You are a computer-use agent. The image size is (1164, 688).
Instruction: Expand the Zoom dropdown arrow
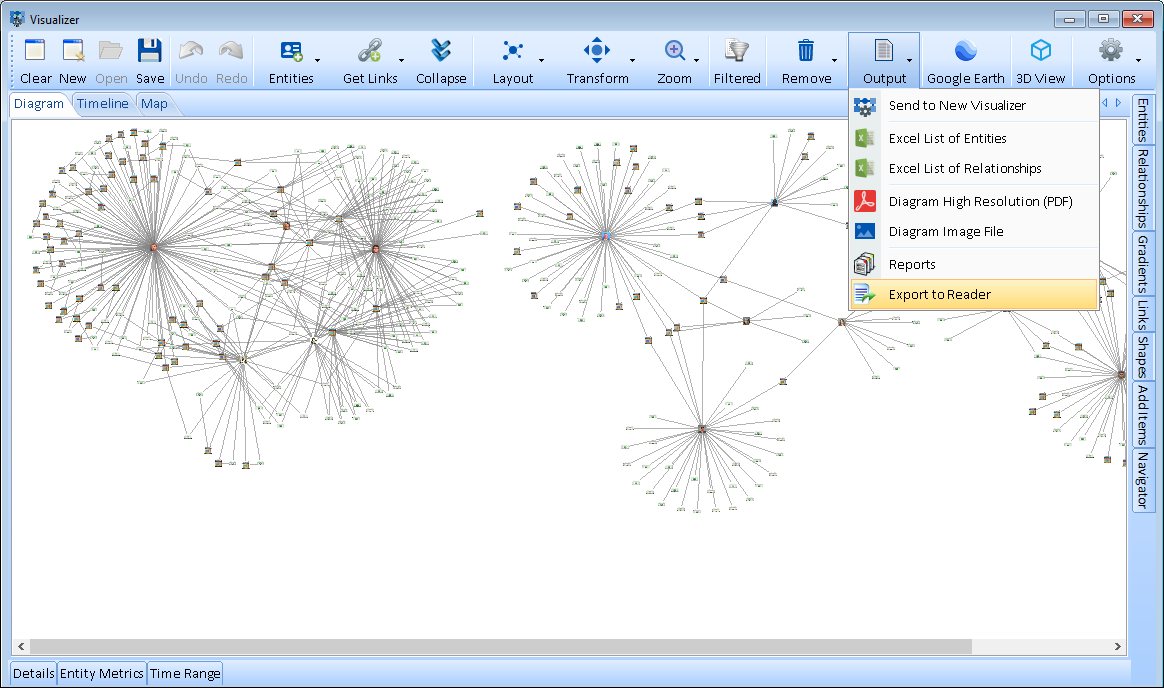[x=696, y=60]
